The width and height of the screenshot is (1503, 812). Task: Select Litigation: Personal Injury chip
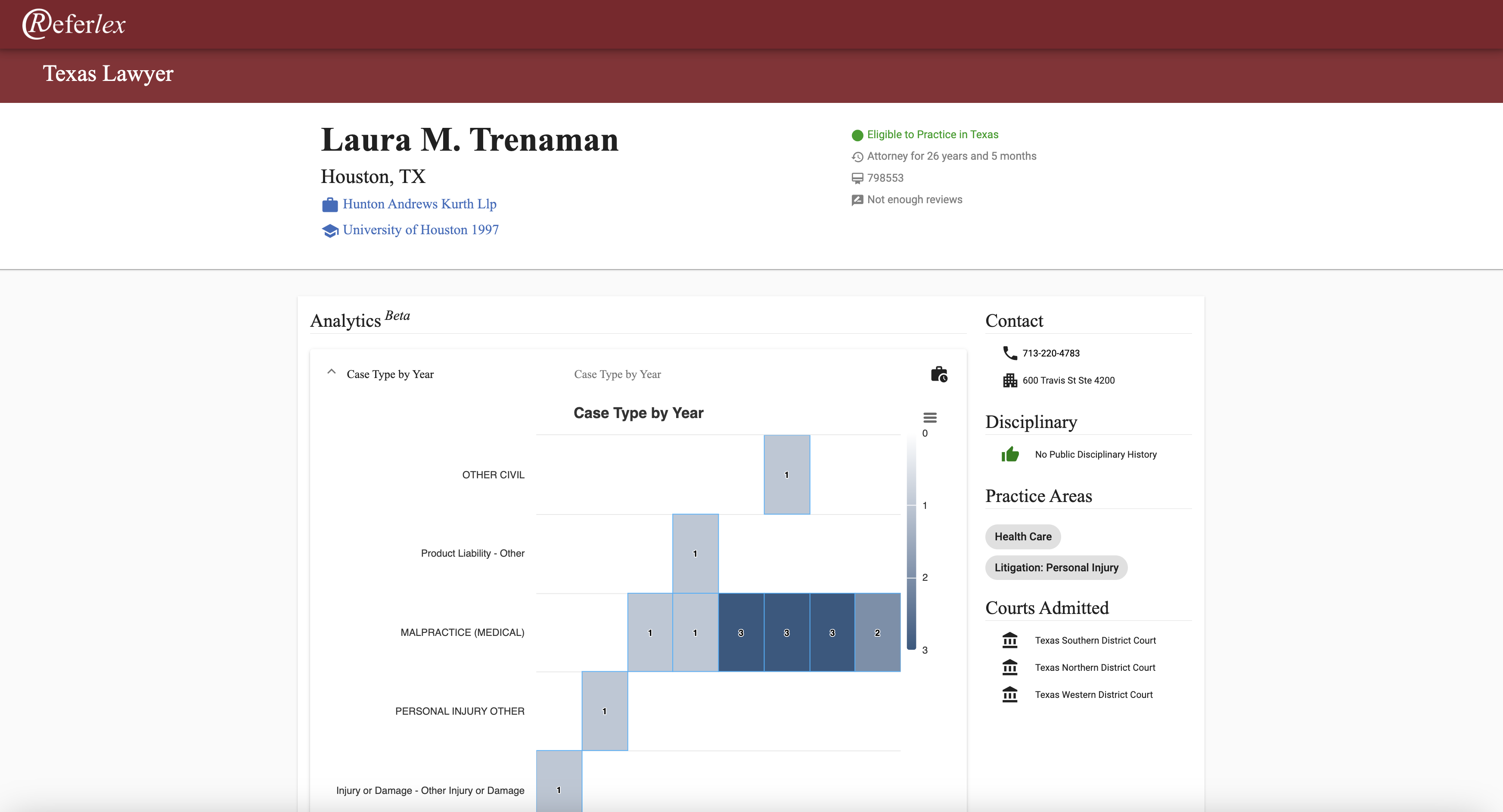click(1056, 567)
